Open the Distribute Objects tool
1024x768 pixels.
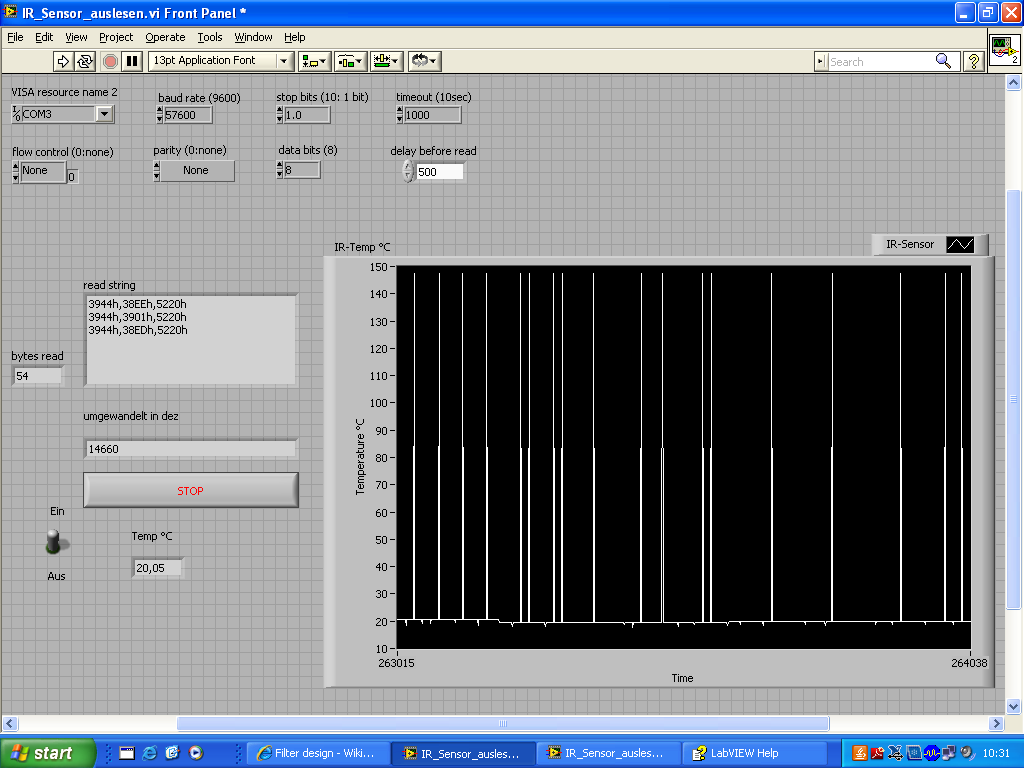click(350, 61)
